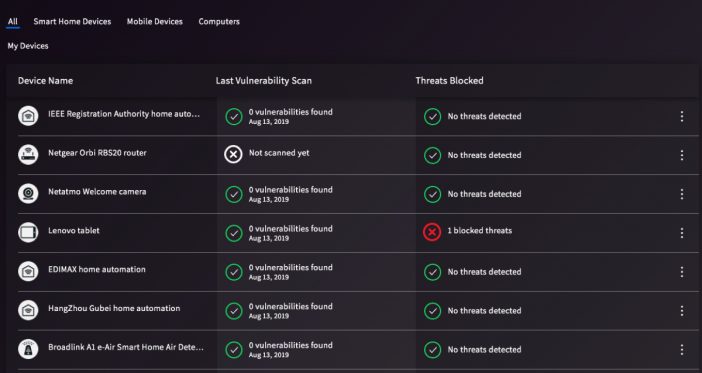Click No threats detected in the Netgear Orbi row
This screenshot has width=702, height=373.
pos(484,155)
